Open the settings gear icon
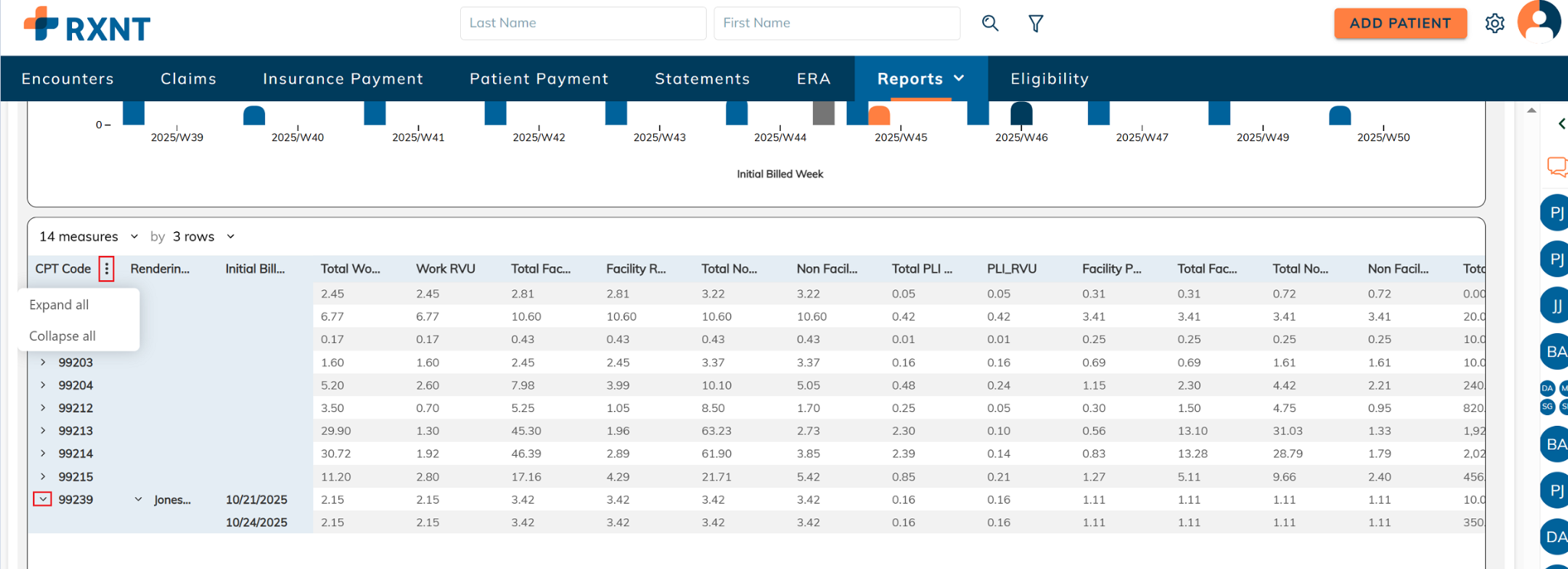The height and width of the screenshot is (569, 1568). click(1494, 24)
